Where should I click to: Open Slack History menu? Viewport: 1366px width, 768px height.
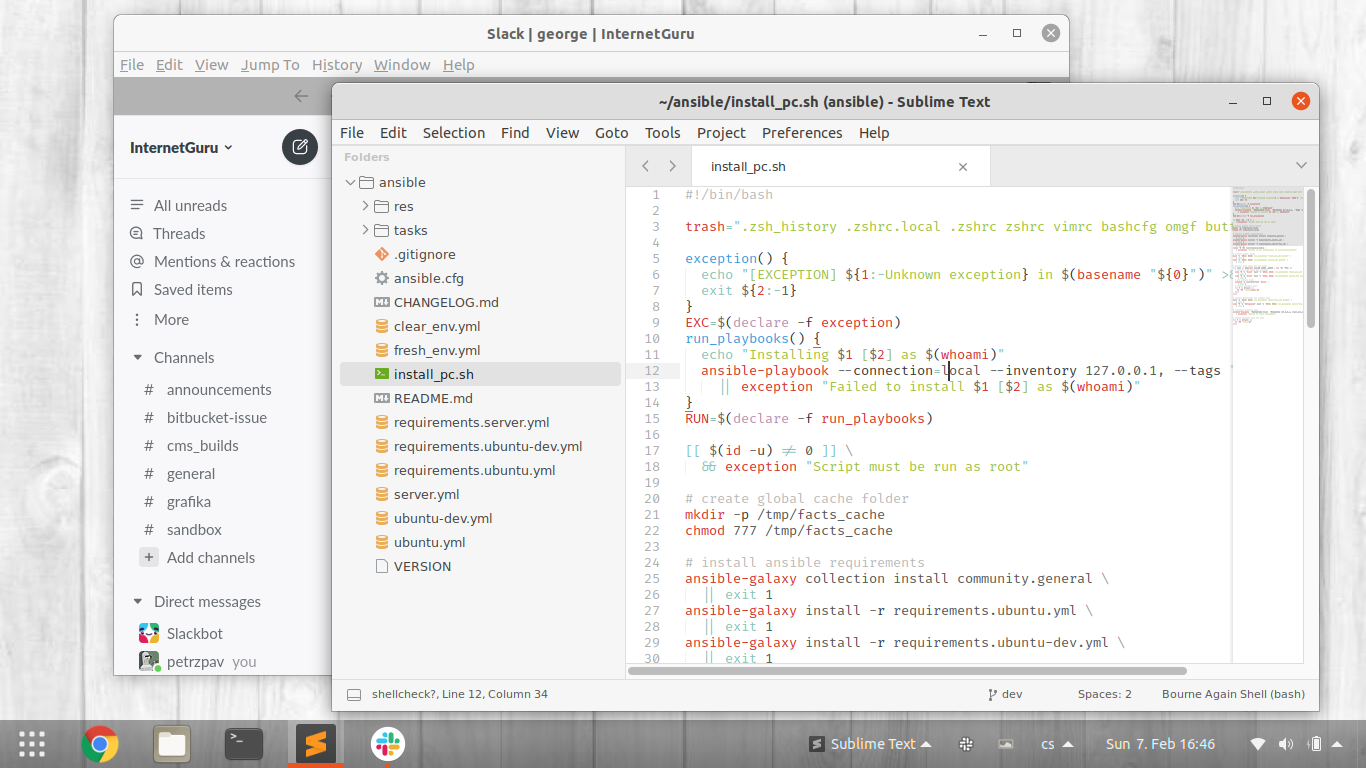pyautogui.click(x=337, y=65)
